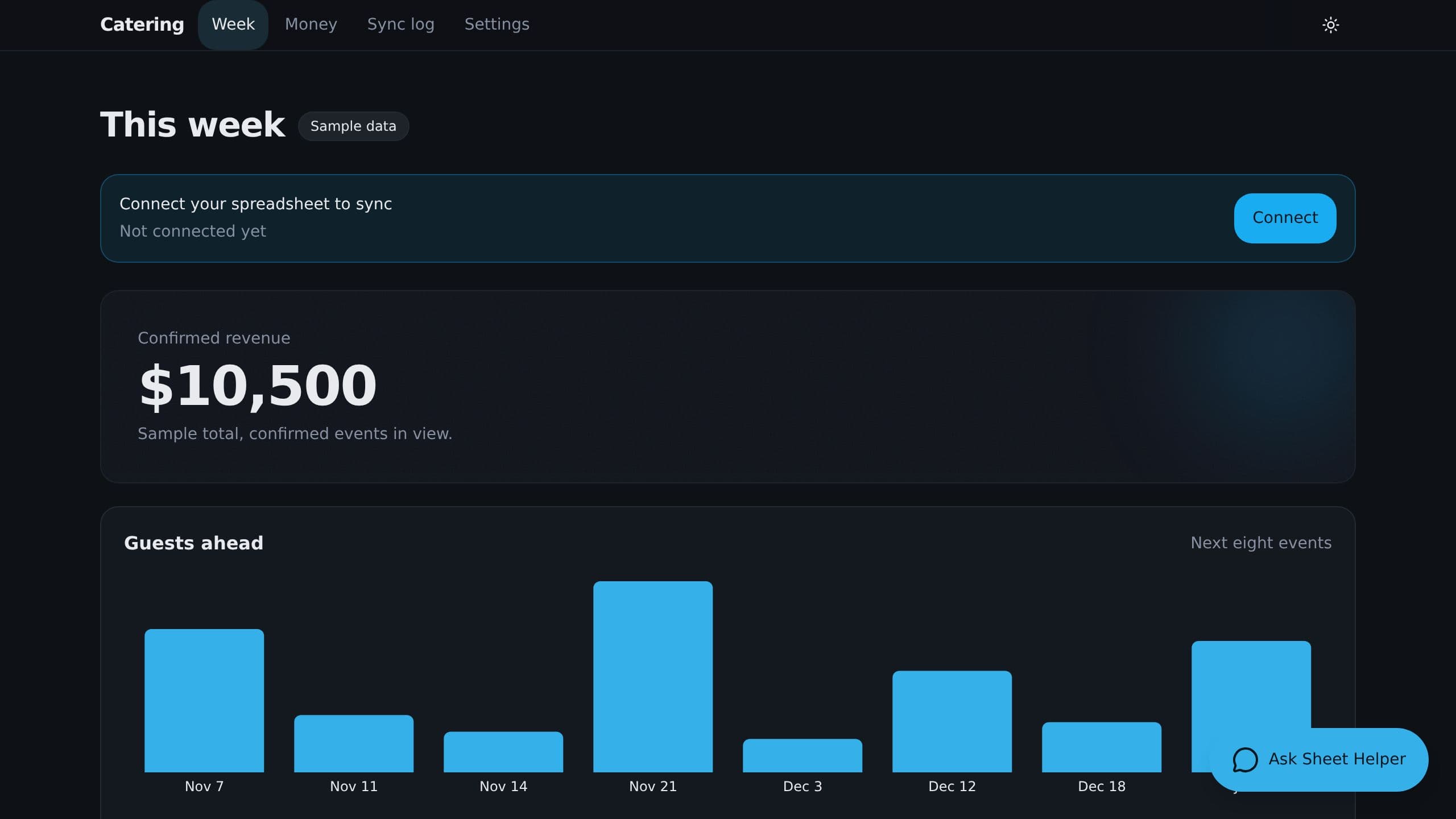Click the 'Next eight events' label
This screenshot has height=819, width=1456.
click(1261, 543)
